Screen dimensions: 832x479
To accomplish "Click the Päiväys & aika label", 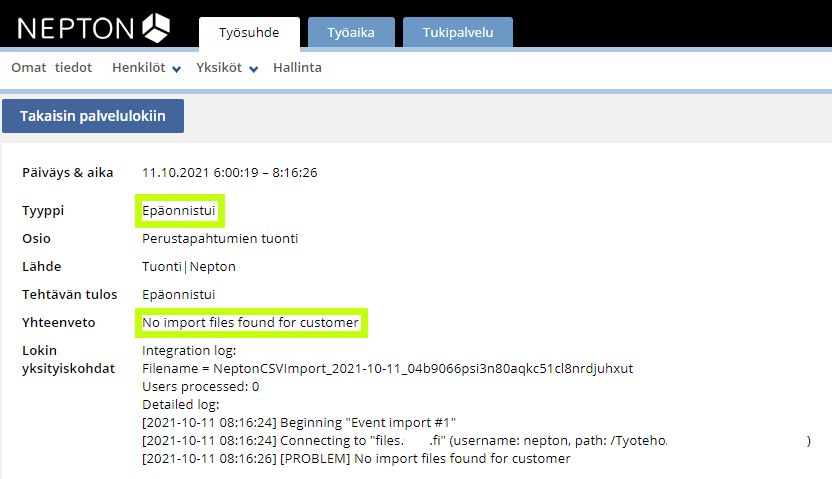I will pos(67,173).
